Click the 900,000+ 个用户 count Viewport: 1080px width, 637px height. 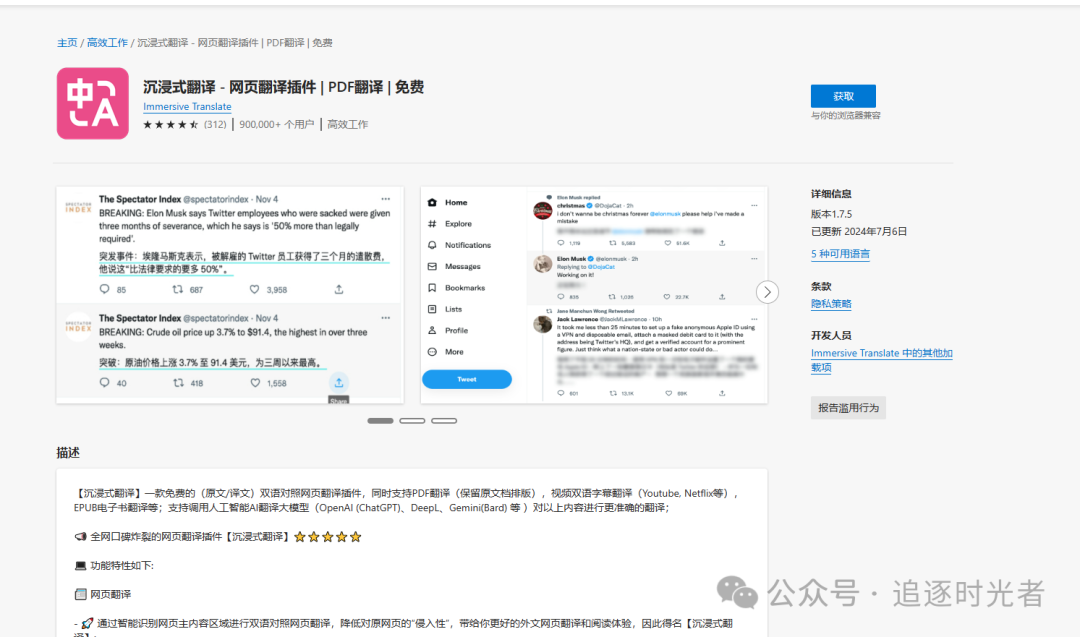[276, 125]
